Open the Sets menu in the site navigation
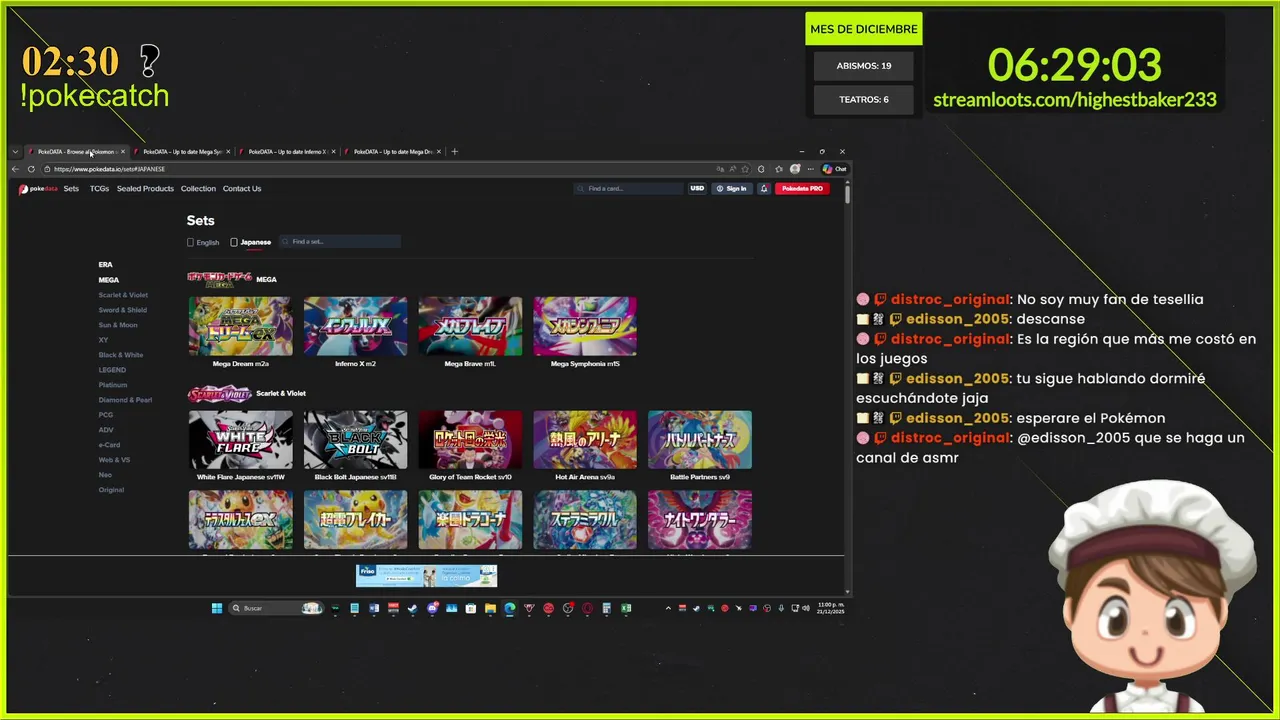Image resolution: width=1280 pixels, height=720 pixels. coord(71,188)
